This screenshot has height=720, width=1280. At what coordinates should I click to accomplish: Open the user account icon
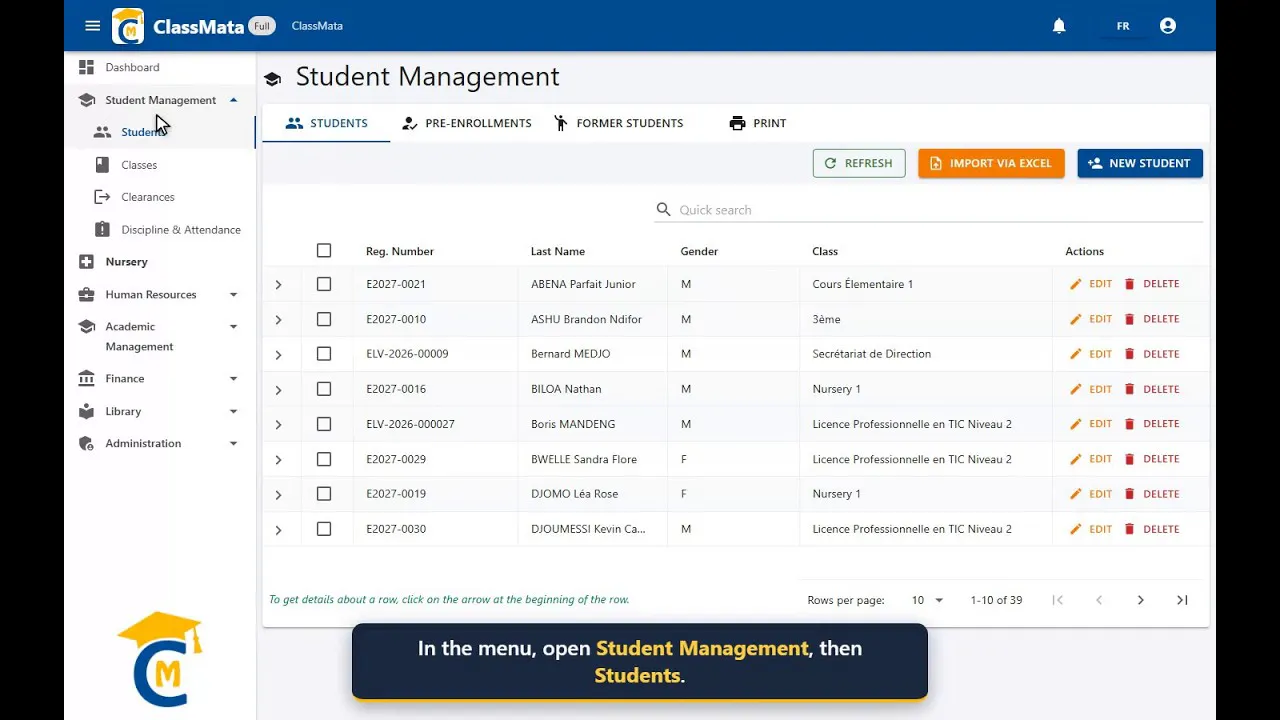click(1168, 26)
